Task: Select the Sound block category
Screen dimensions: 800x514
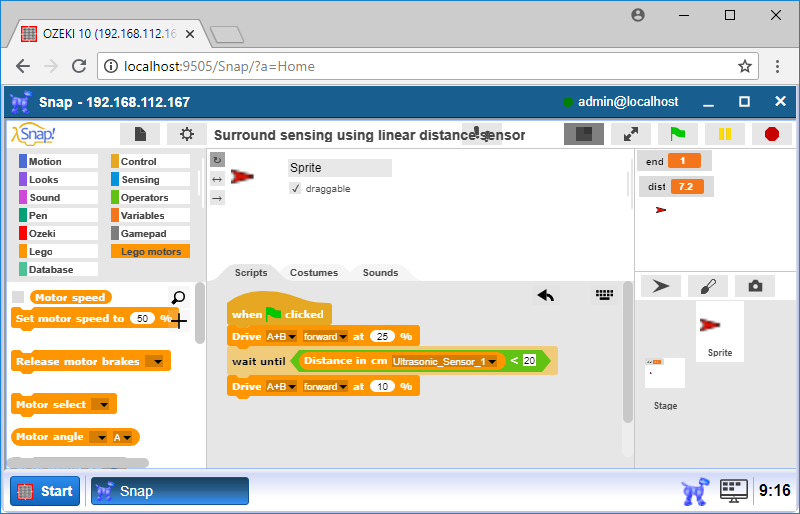Action: (x=58, y=198)
